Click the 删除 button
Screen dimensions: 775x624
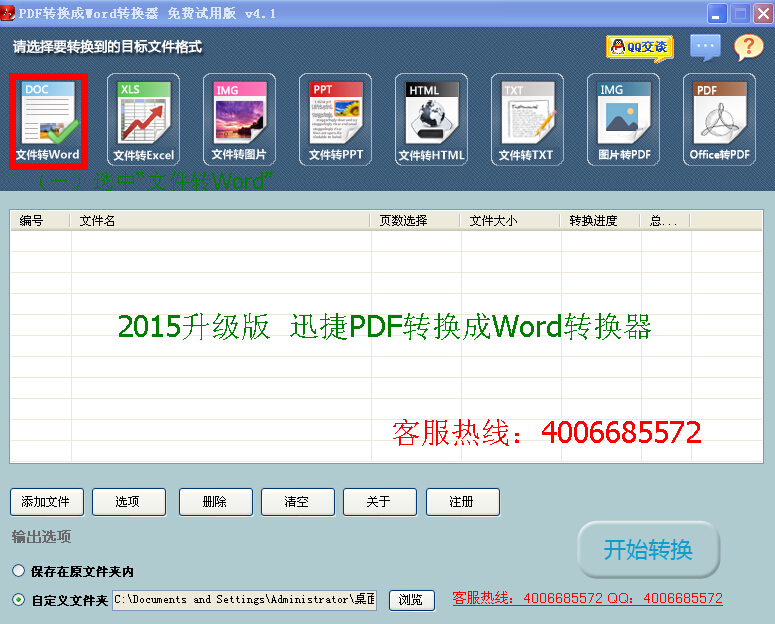click(x=216, y=502)
